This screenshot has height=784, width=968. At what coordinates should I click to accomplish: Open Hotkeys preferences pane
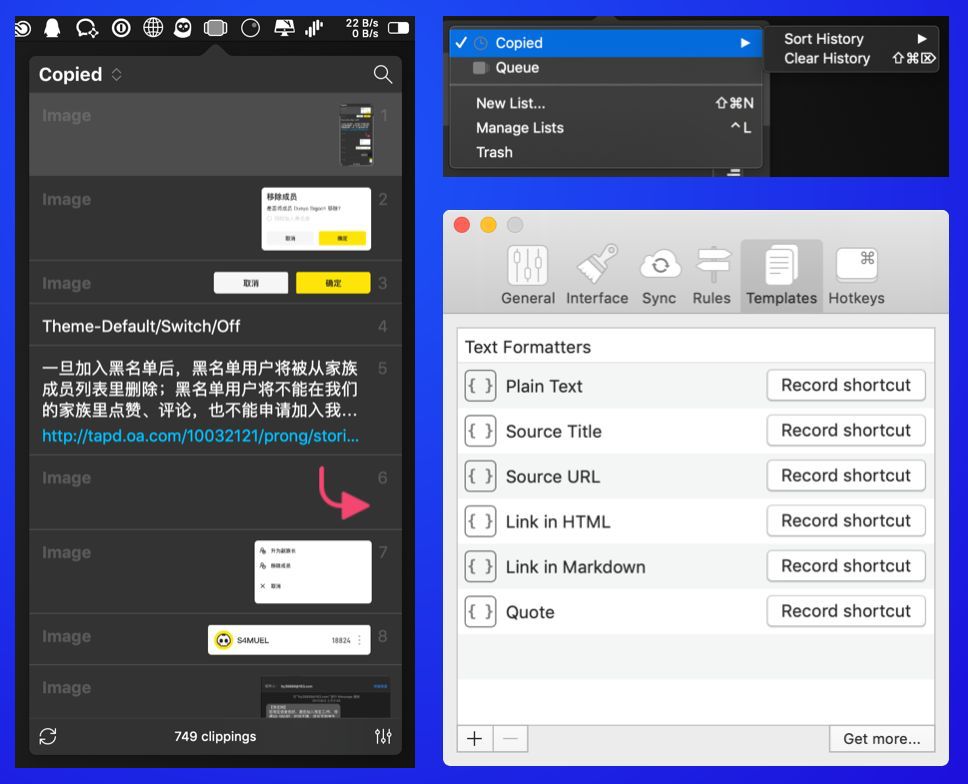[856, 275]
